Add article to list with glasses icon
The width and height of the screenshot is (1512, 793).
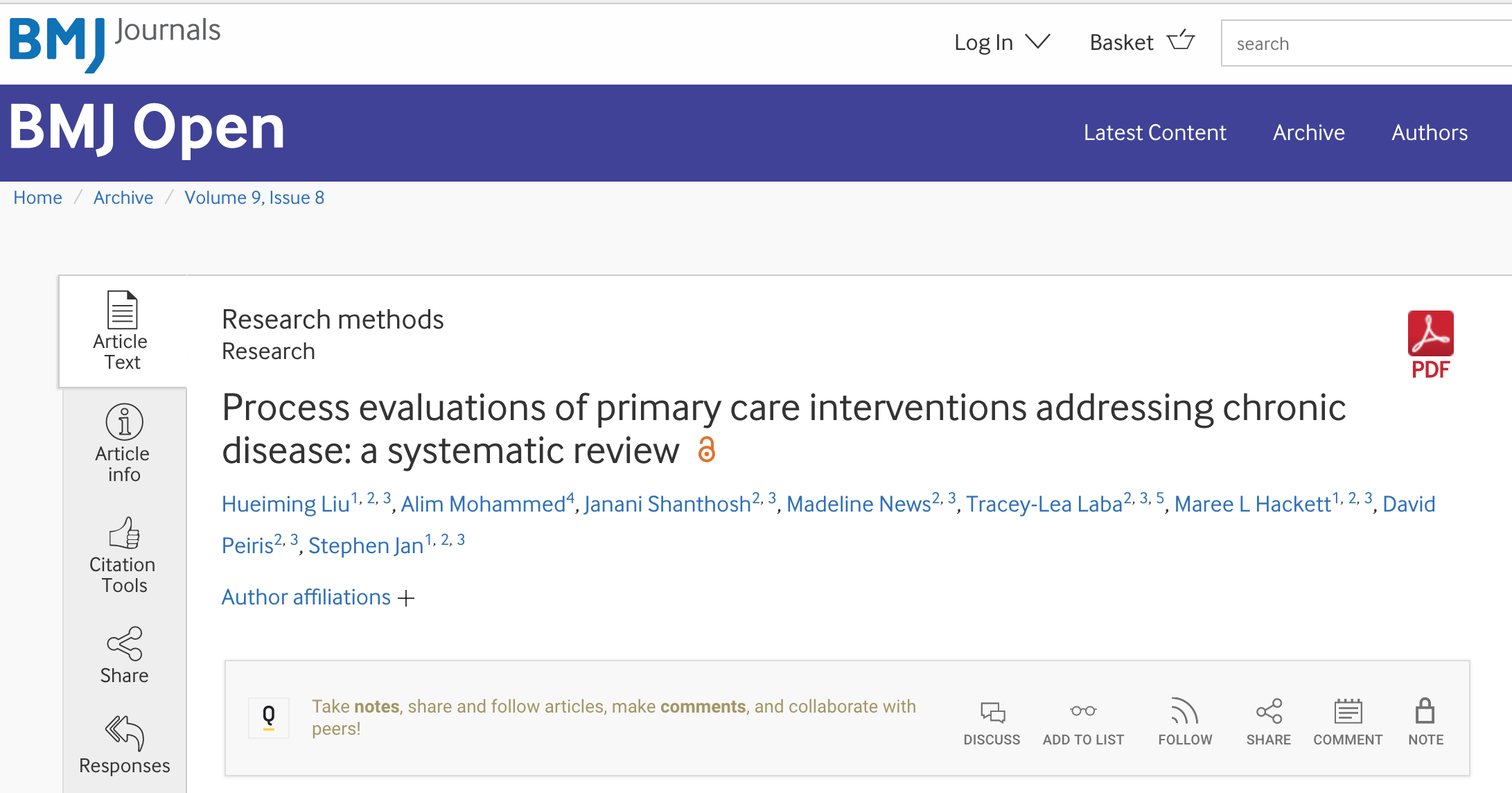pyautogui.click(x=1083, y=711)
